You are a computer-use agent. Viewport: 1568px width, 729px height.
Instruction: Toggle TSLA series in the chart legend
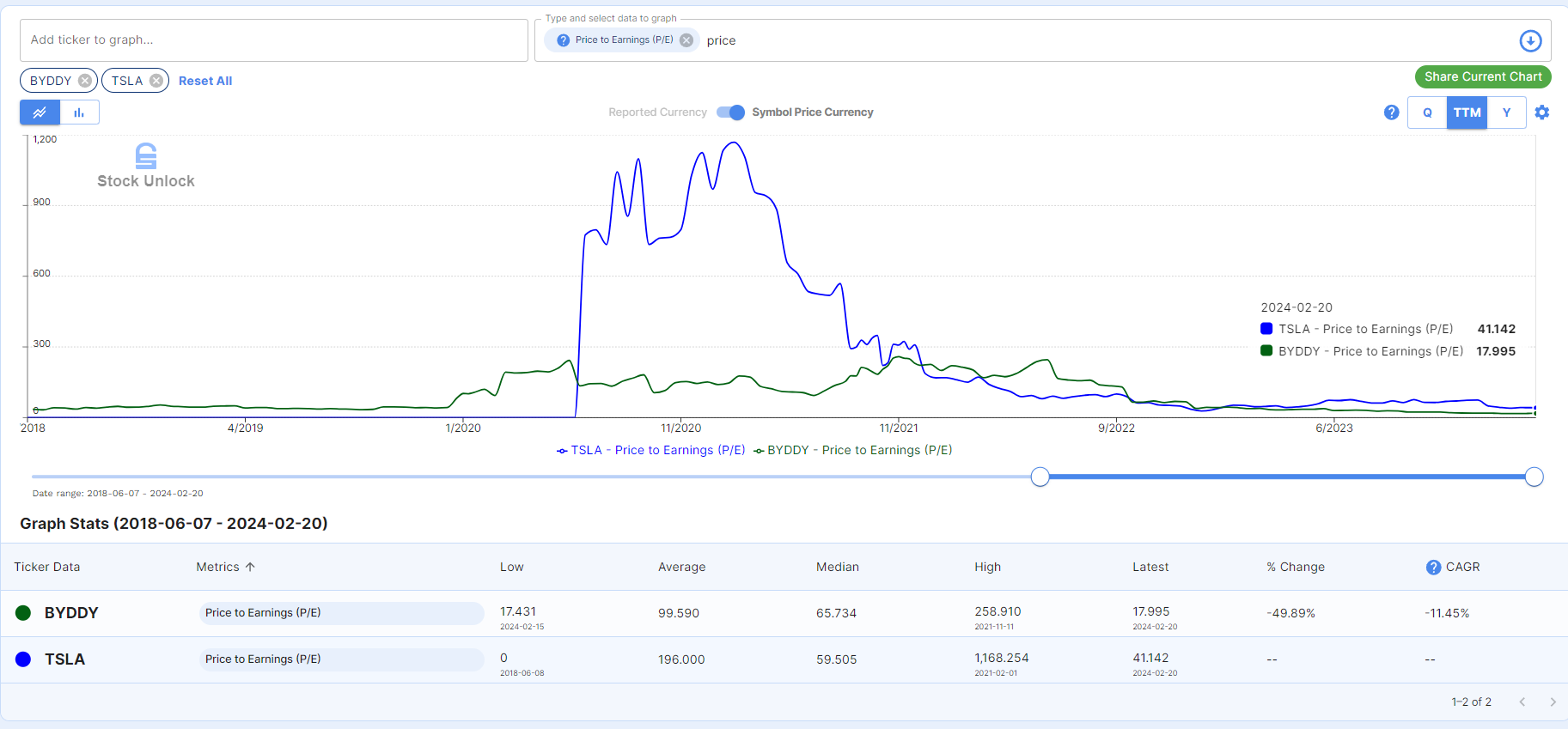[x=651, y=450]
